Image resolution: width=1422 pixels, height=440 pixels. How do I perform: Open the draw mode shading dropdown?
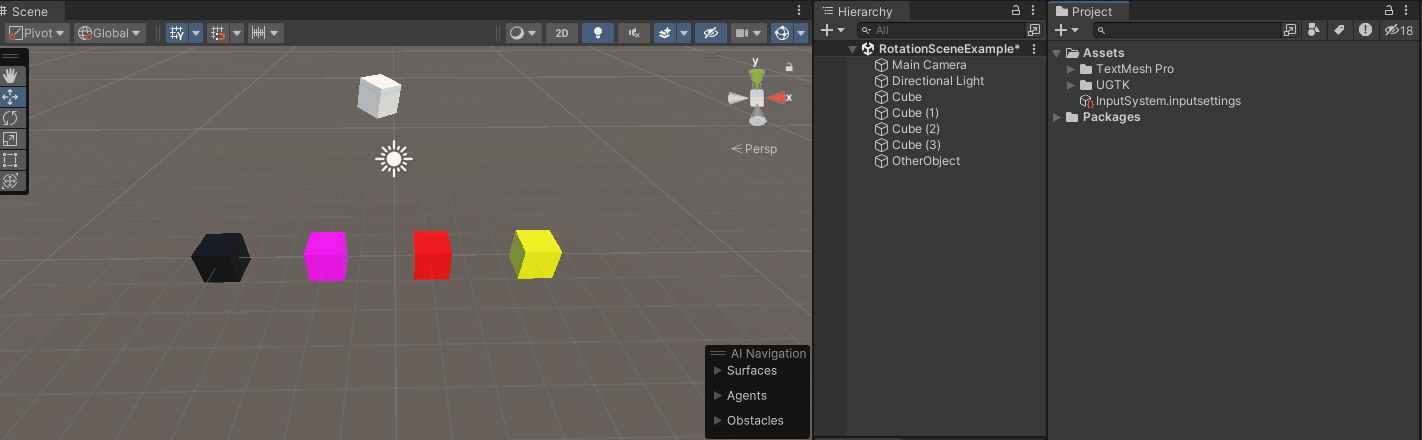tap(523, 33)
